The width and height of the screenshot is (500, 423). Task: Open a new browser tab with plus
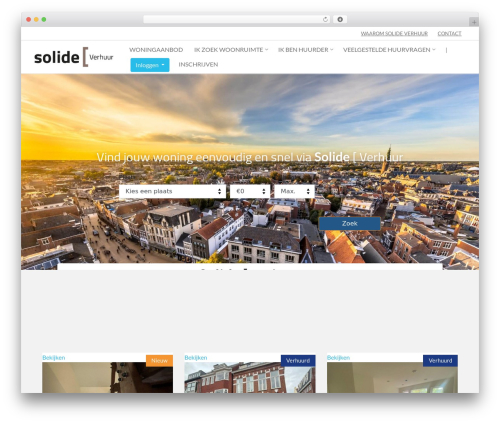[474, 22]
